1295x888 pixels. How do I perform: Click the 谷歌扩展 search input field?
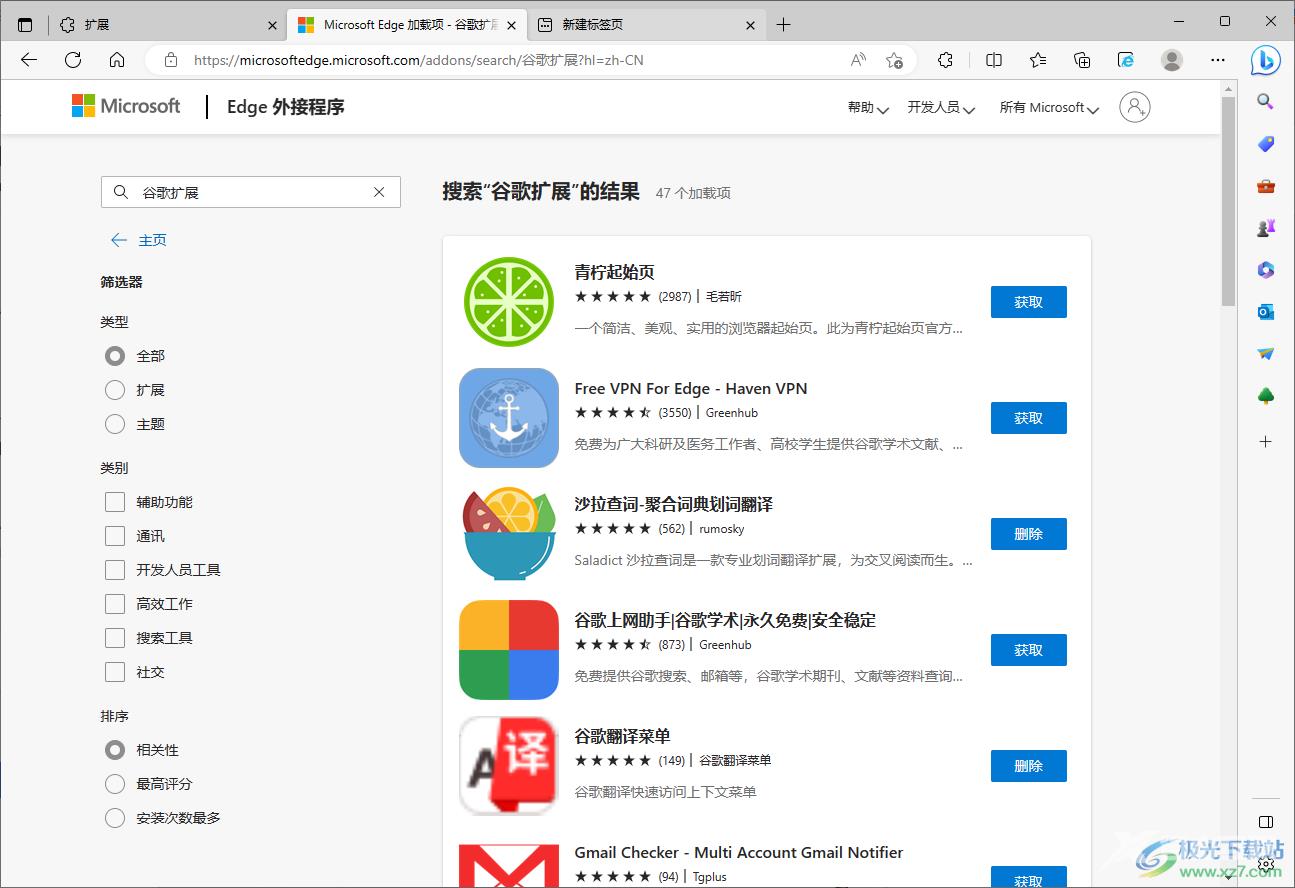pos(250,192)
